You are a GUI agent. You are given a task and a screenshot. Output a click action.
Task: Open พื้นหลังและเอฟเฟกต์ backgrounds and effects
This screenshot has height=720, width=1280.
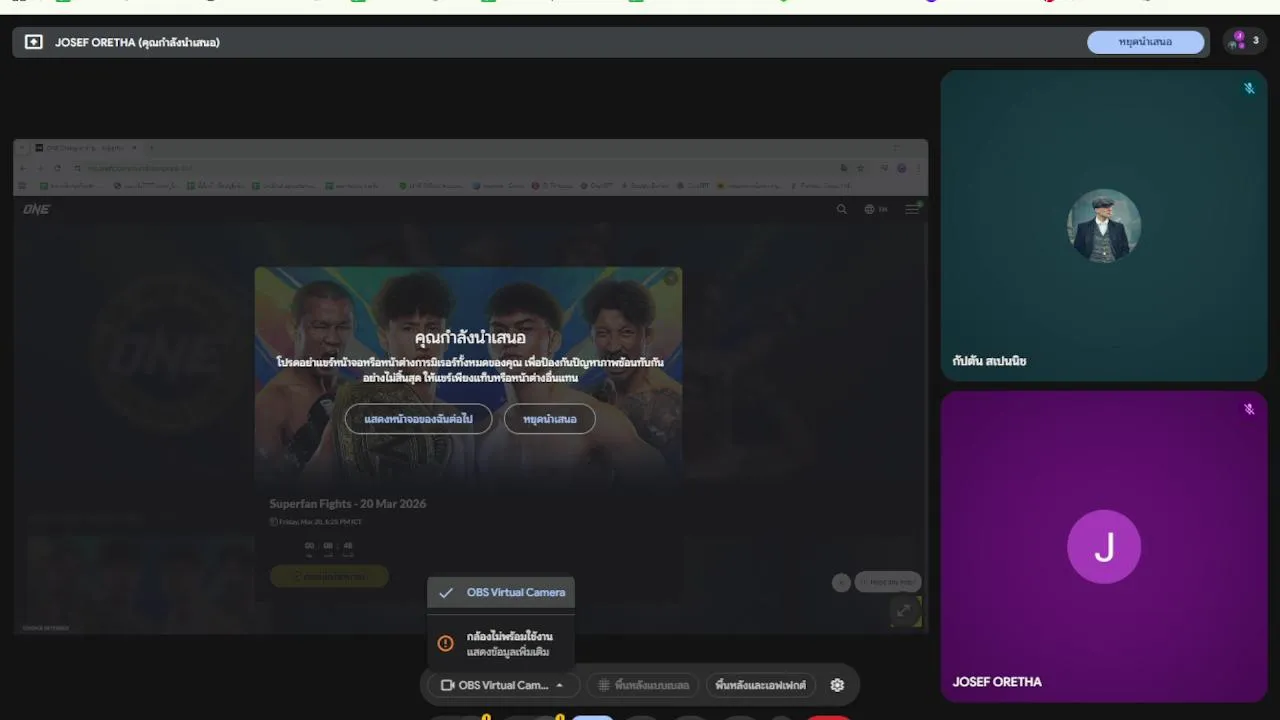(x=761, y=685)
